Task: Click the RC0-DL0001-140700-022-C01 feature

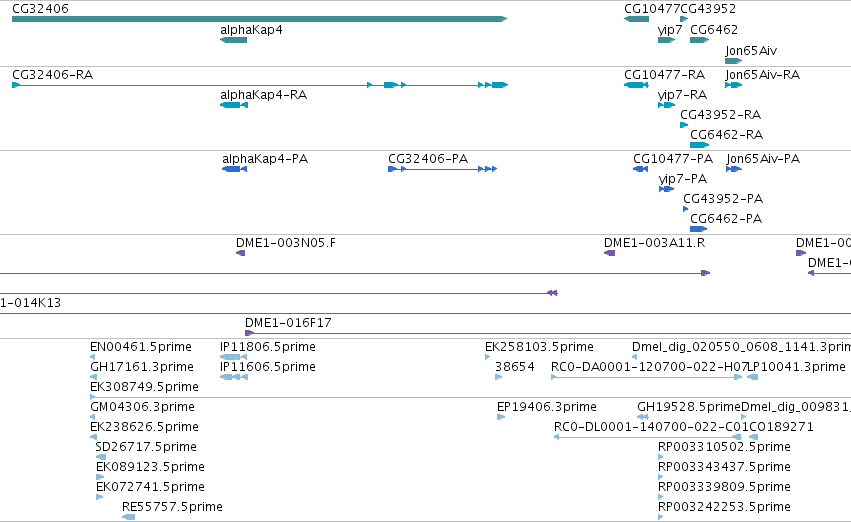Action: 647,437
